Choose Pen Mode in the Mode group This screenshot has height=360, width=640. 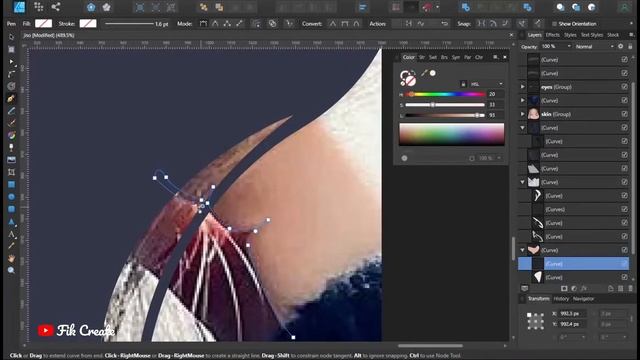click(203, 24)
